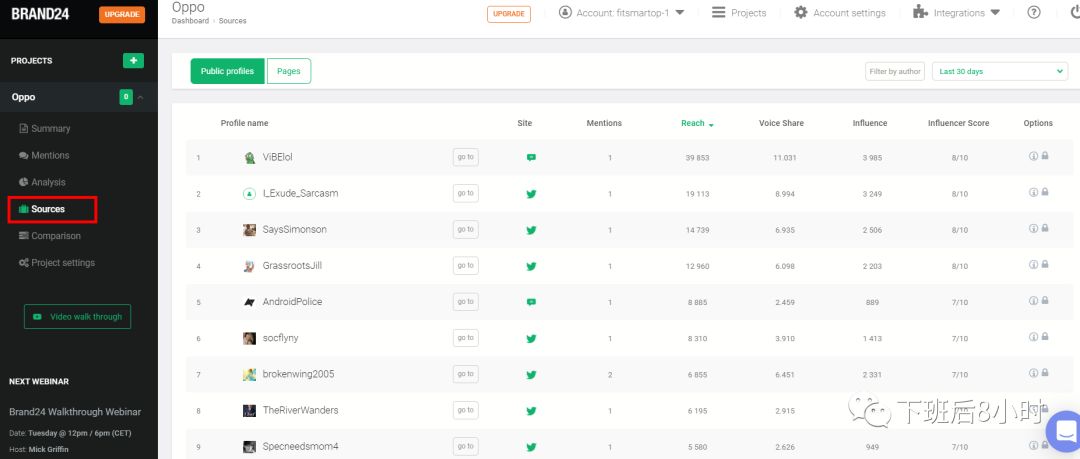Click chat site icon in AndroidPolice row

[x=531, y=302]
